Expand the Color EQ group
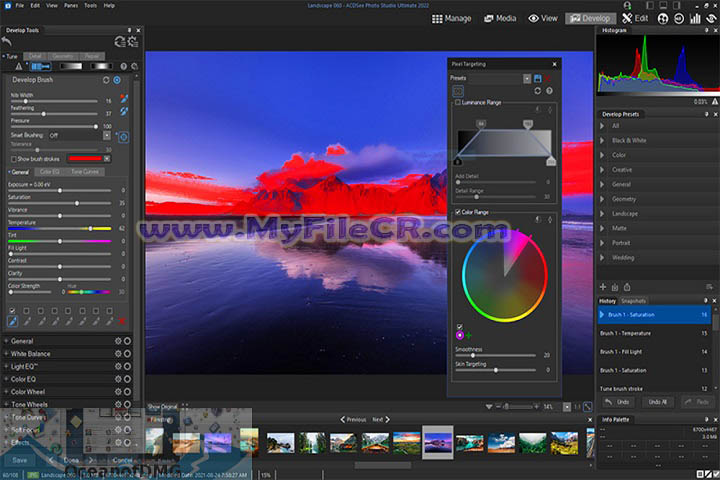Image resolution: width=720 pixels, height=480 pixels. point(6,379)
